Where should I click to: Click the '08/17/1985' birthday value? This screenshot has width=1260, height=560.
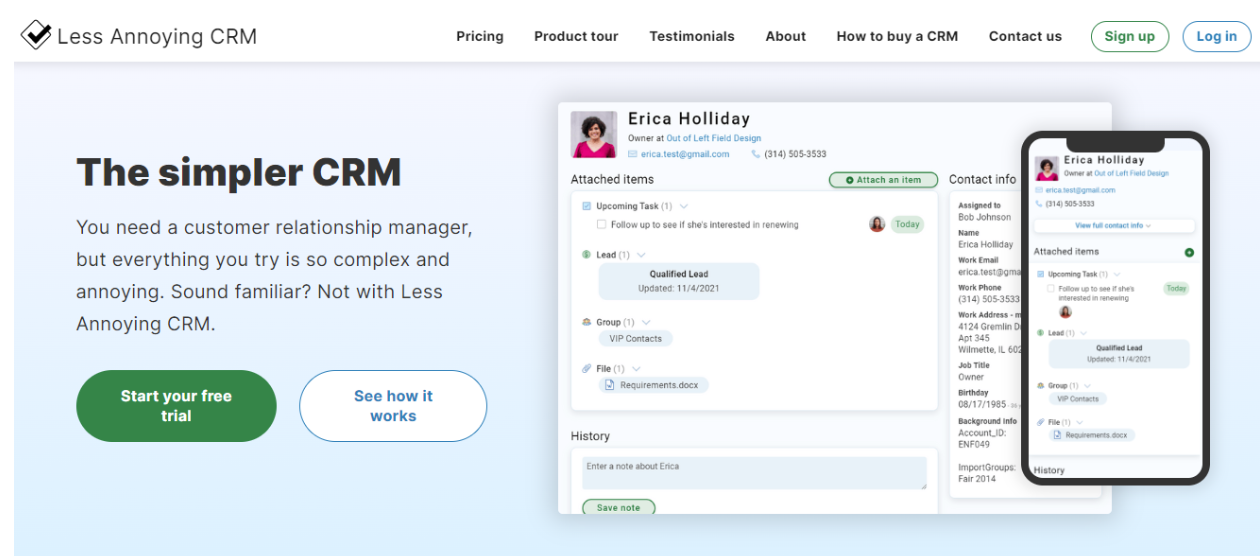[x=981, y=405]
